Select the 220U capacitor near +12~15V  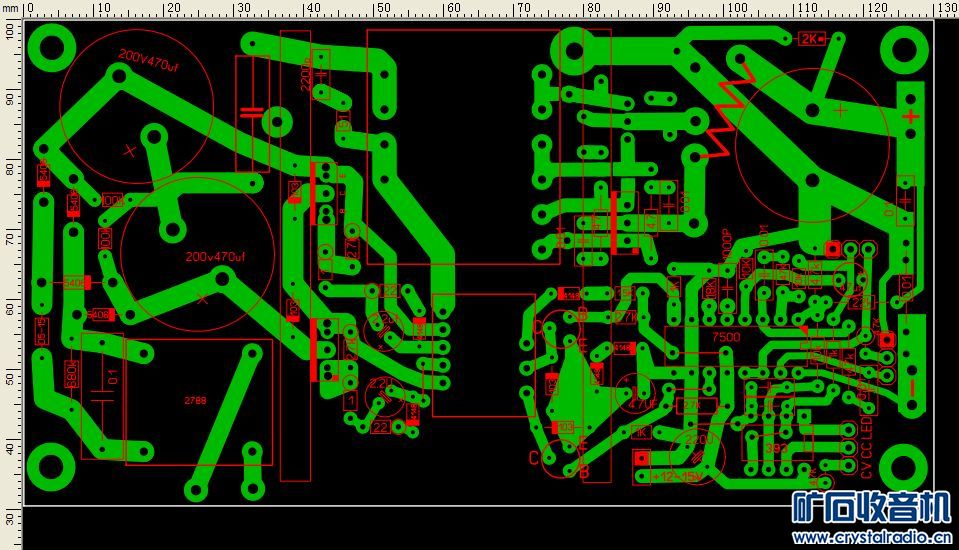(x=697, y=456)
